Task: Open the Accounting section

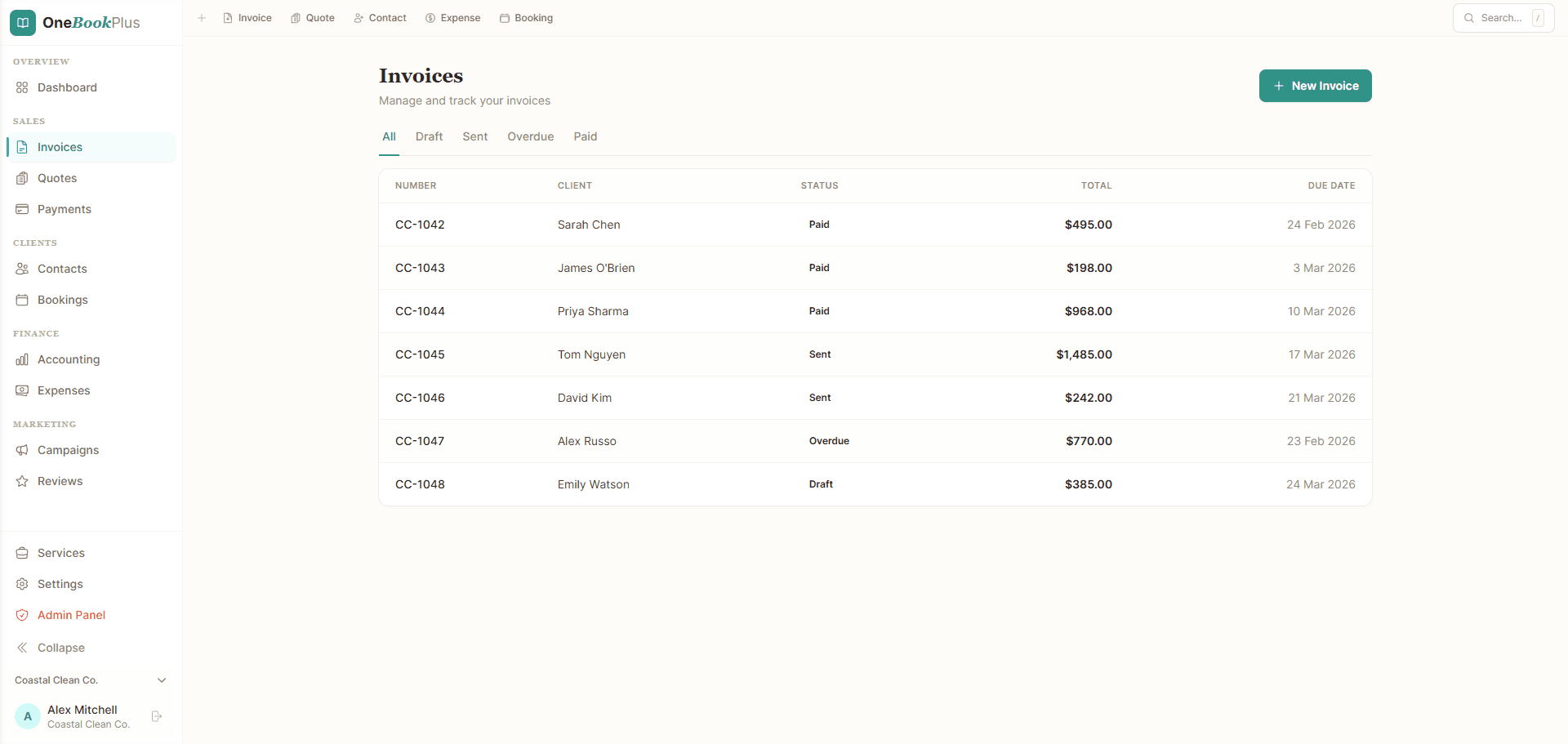Action: coord(69,359)
